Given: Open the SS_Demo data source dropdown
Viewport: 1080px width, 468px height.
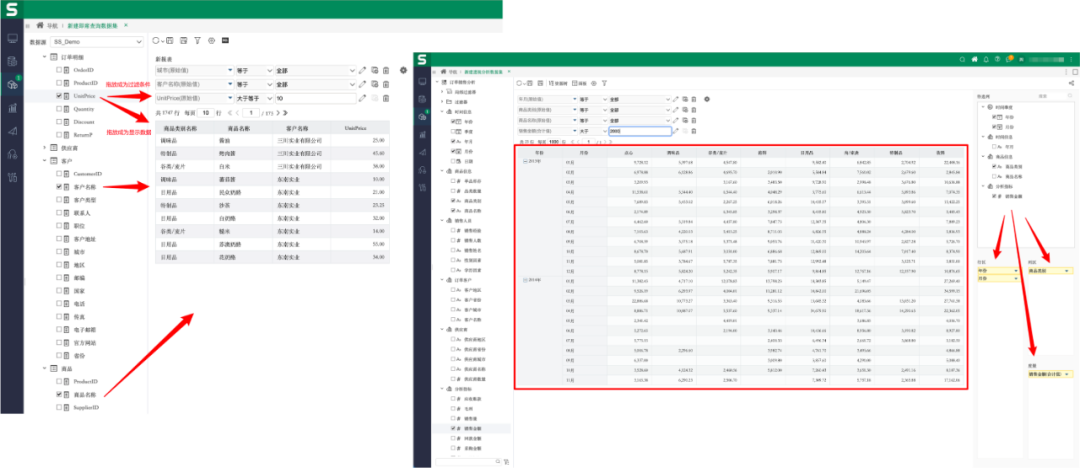Looking at the screenshot, I should click(96, 41).
